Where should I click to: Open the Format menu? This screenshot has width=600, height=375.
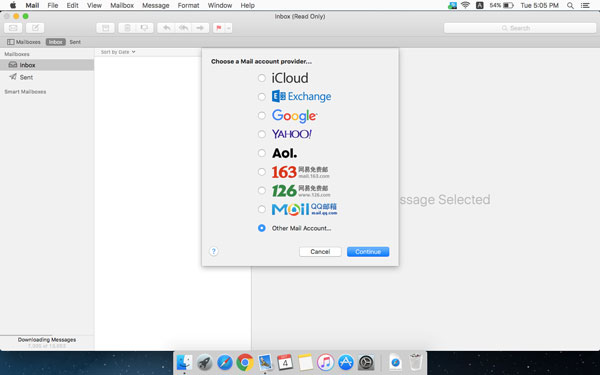pos(188,5)
